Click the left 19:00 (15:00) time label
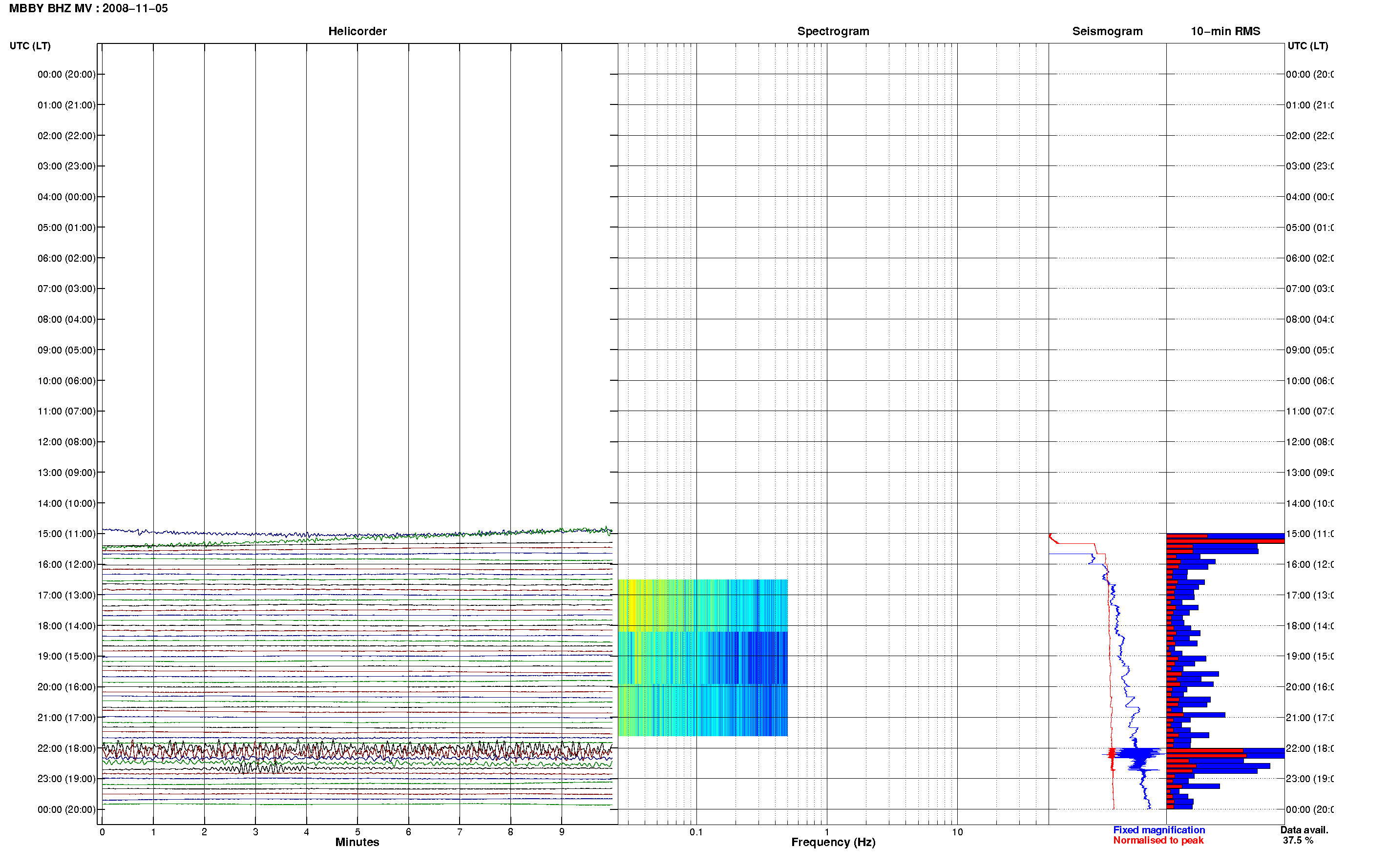This screenshot has height=868, width=1389. (x=66, y=656)
